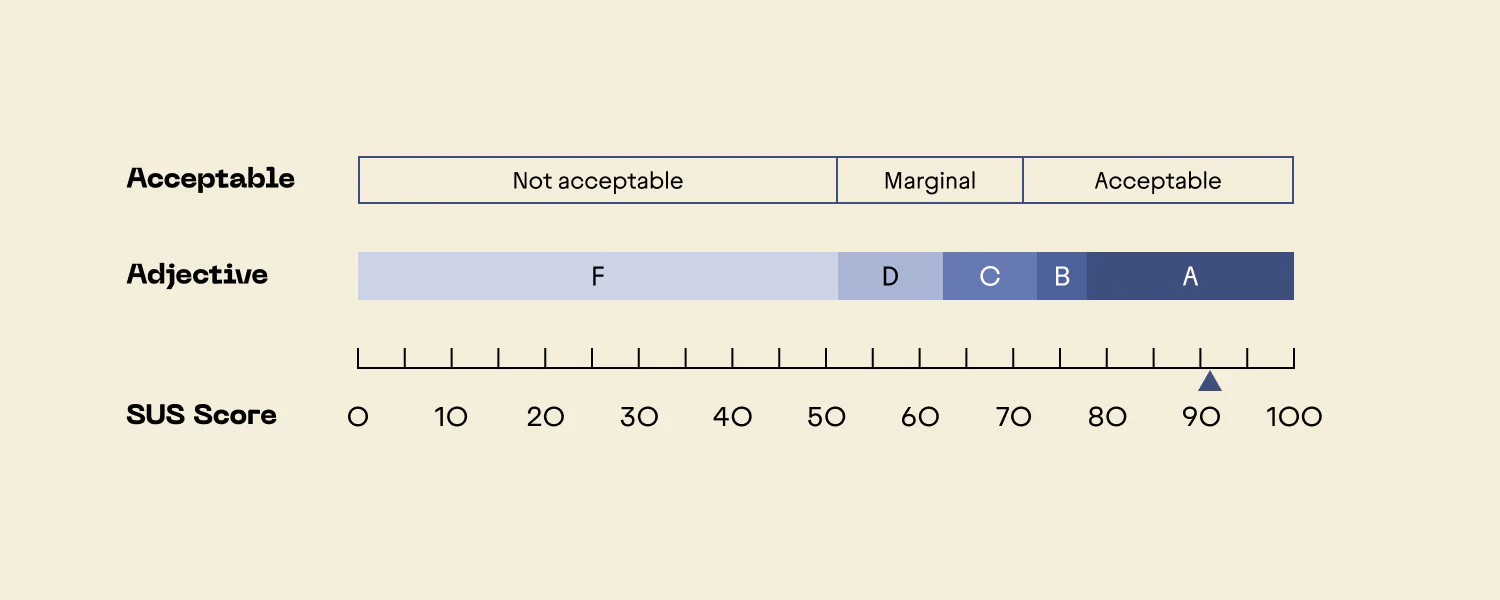Click the dark A grade segment

pyautogui.click(x=1190, y=276)
